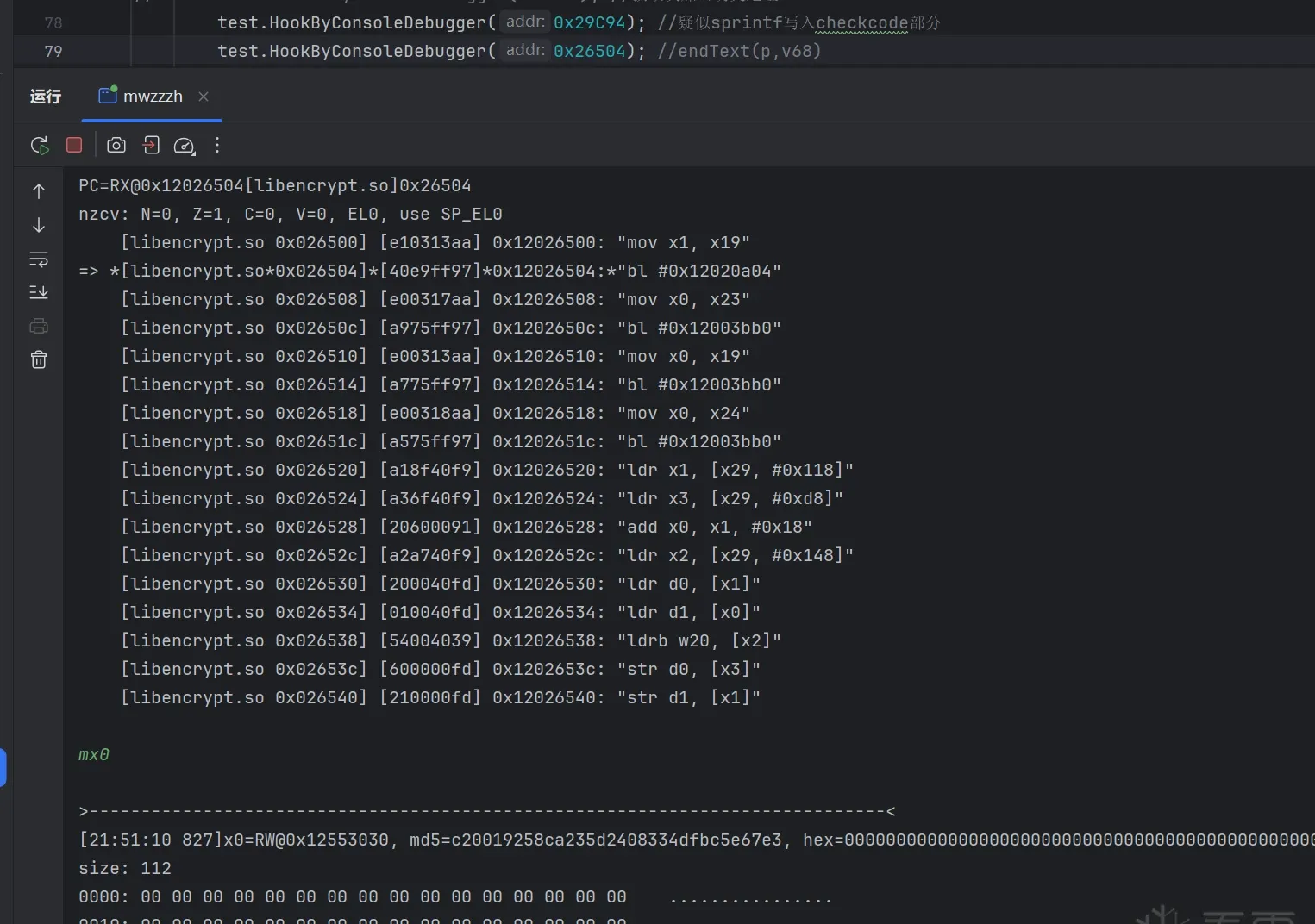Screen dimensions: 1315x924
Task: Click the 0000: hex dump row
Action: [455, 896]
